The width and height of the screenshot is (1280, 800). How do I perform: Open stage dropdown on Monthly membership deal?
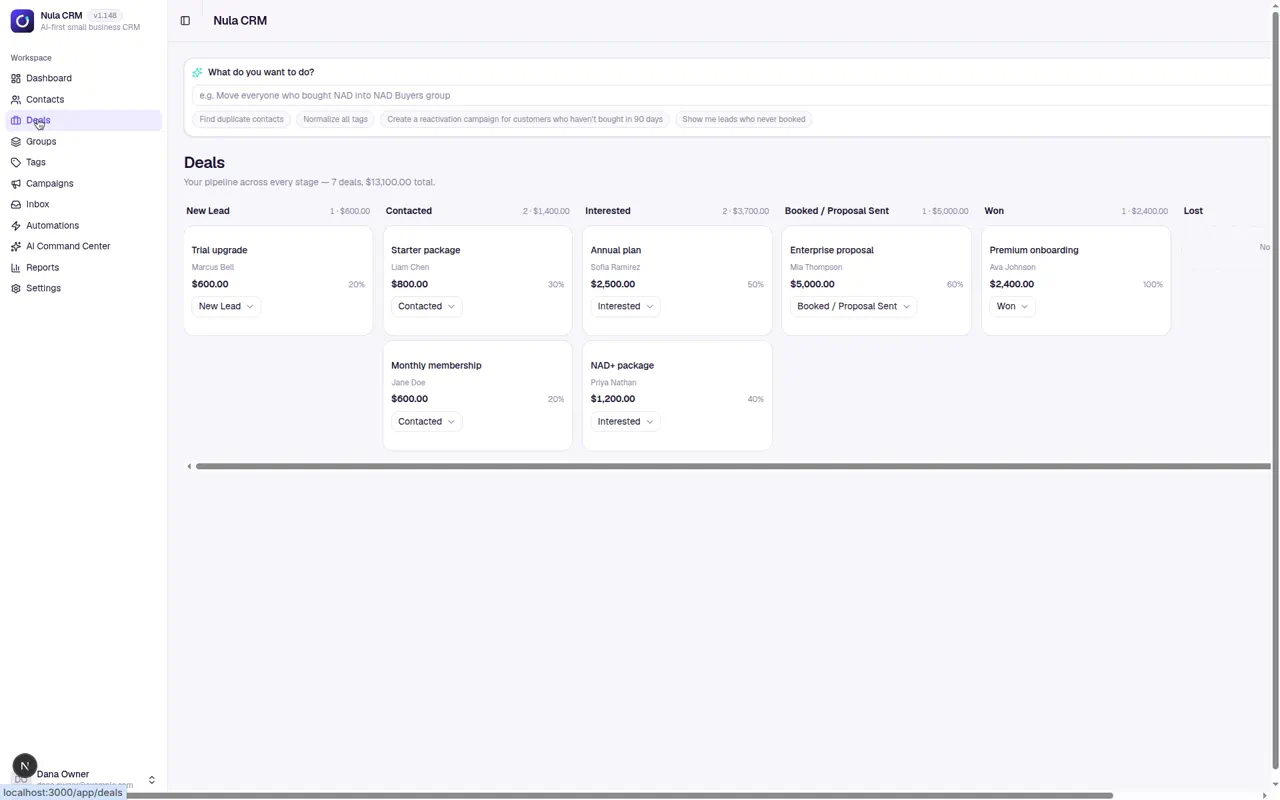pyautogui.click(x=426, y=421)
